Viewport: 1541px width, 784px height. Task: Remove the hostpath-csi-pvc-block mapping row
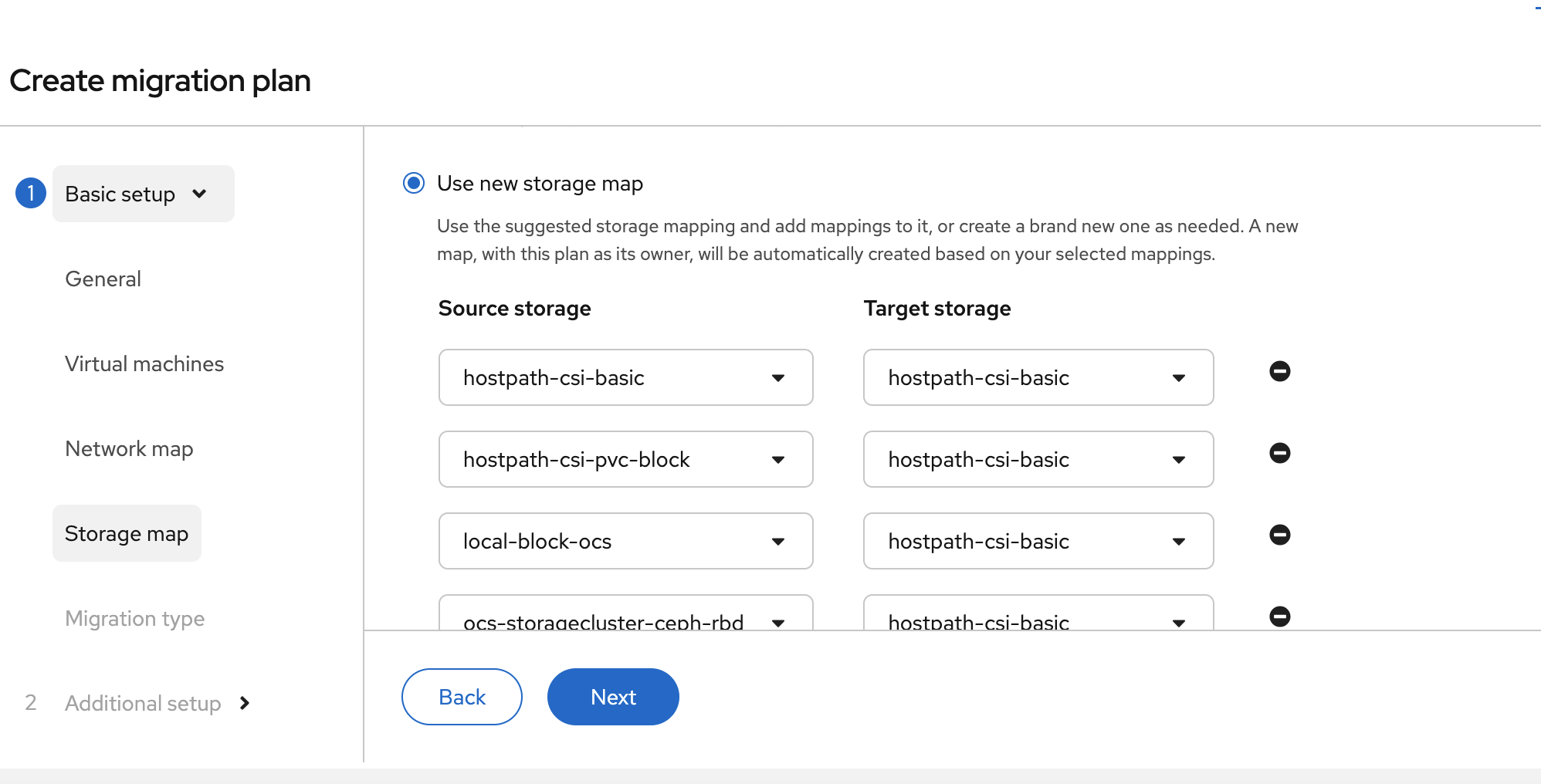(x=1279, y=453)
